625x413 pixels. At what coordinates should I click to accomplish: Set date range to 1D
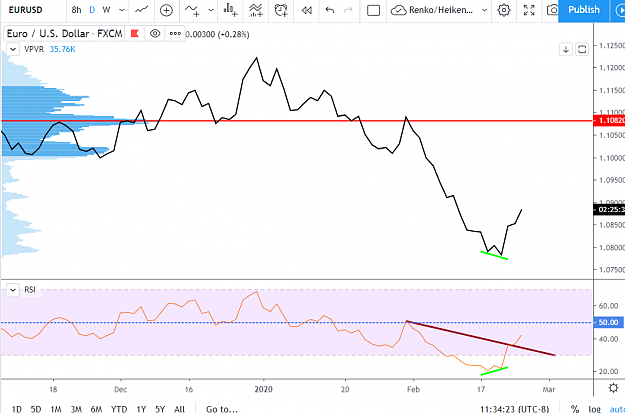click(x=17, y=409)
